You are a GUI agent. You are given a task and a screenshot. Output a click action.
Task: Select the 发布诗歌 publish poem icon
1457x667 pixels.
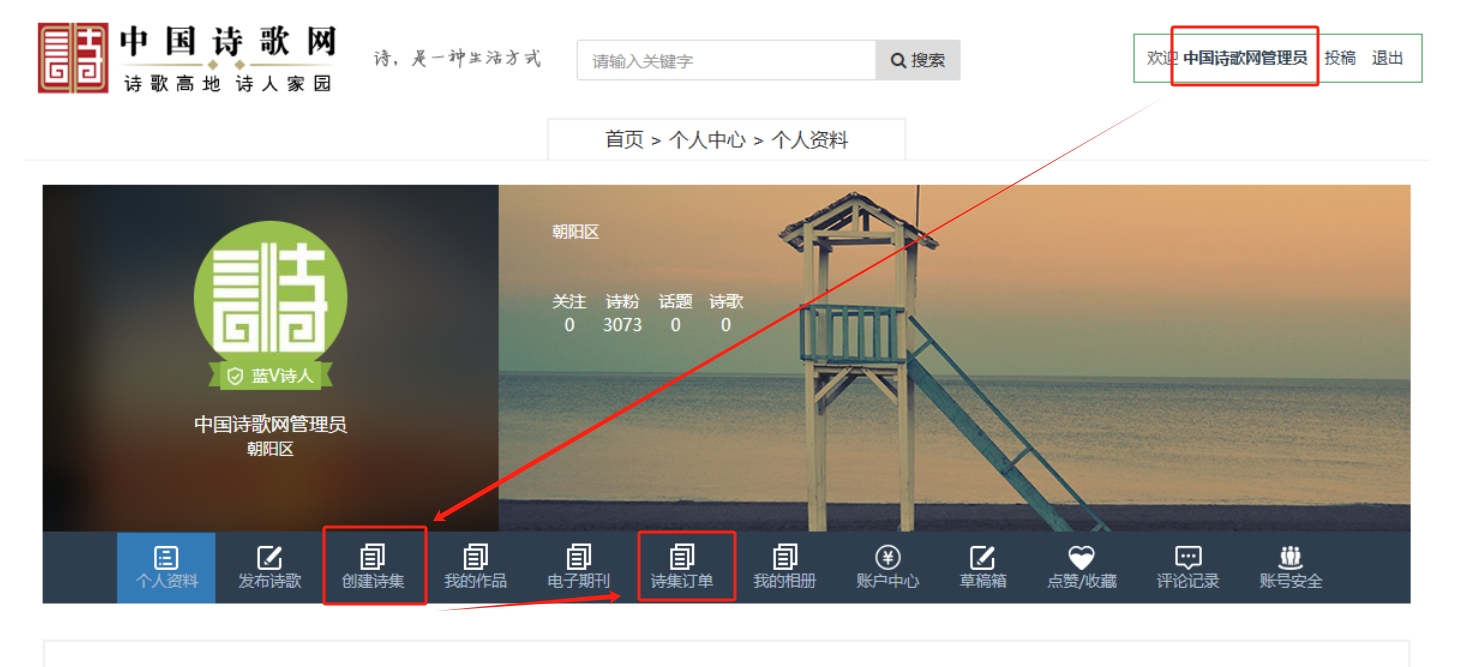(270, 557)
